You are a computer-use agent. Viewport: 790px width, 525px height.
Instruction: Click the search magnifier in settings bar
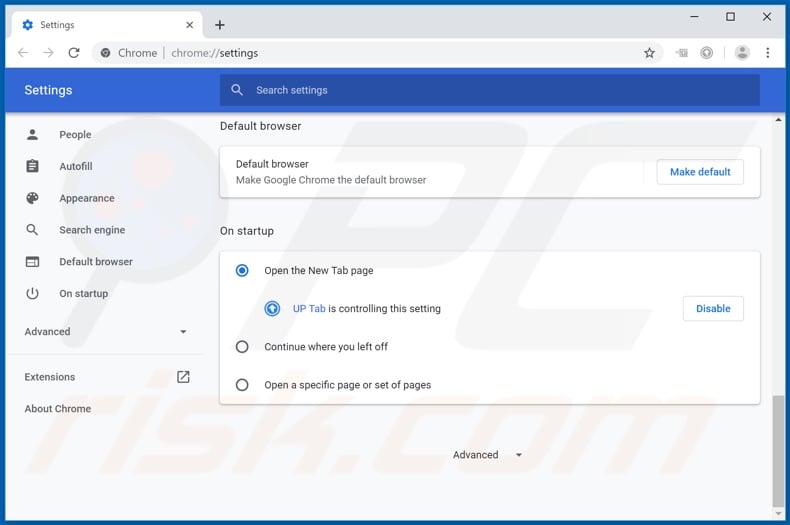coord(237,90)
